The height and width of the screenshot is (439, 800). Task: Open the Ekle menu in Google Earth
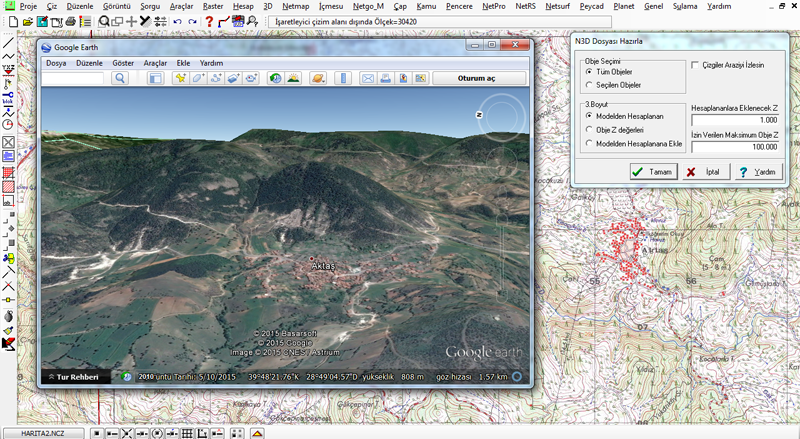tap(183, 63)
